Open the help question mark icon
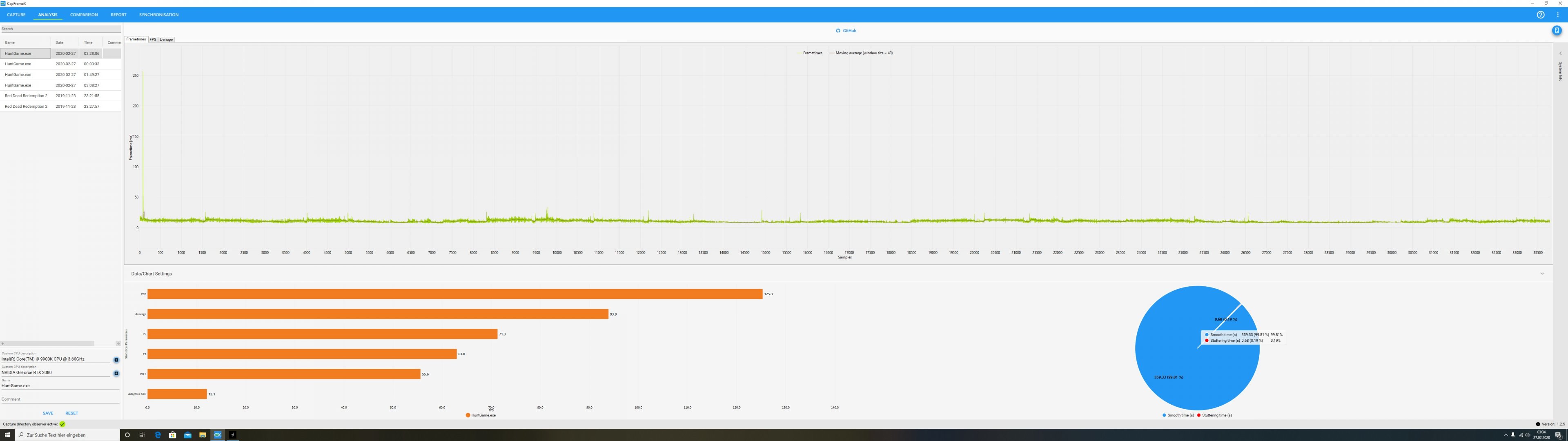This screenshot has width=1568, height=441. (1540, 15)
